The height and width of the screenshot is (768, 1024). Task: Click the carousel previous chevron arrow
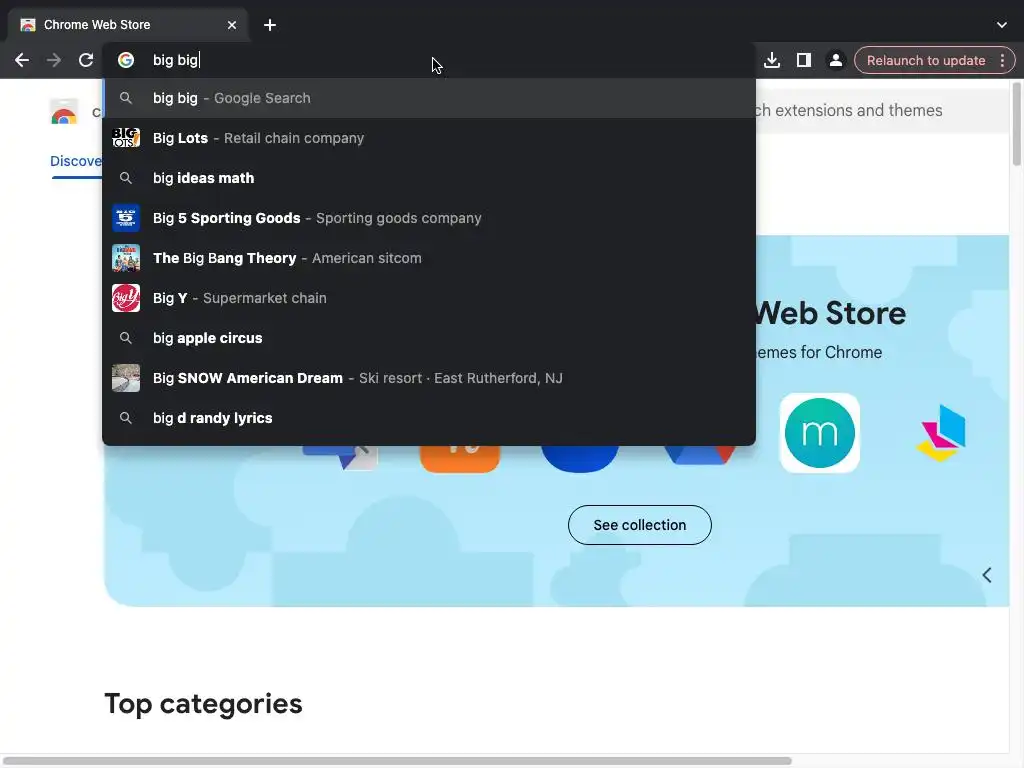point(987,575)
